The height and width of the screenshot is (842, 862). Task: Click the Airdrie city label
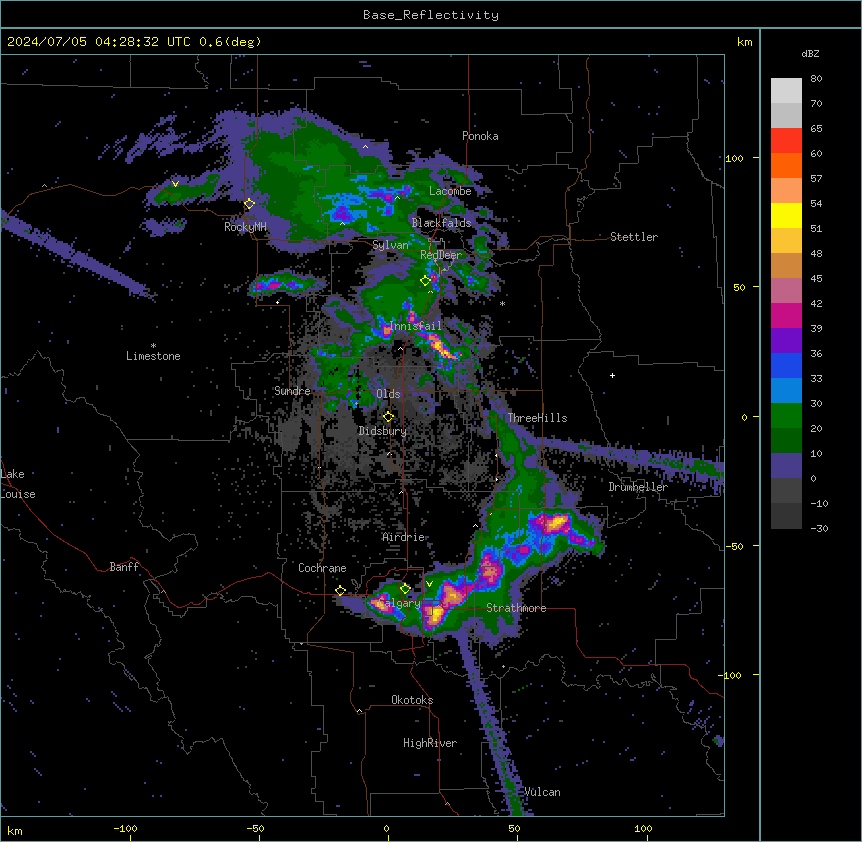[404, 537]
